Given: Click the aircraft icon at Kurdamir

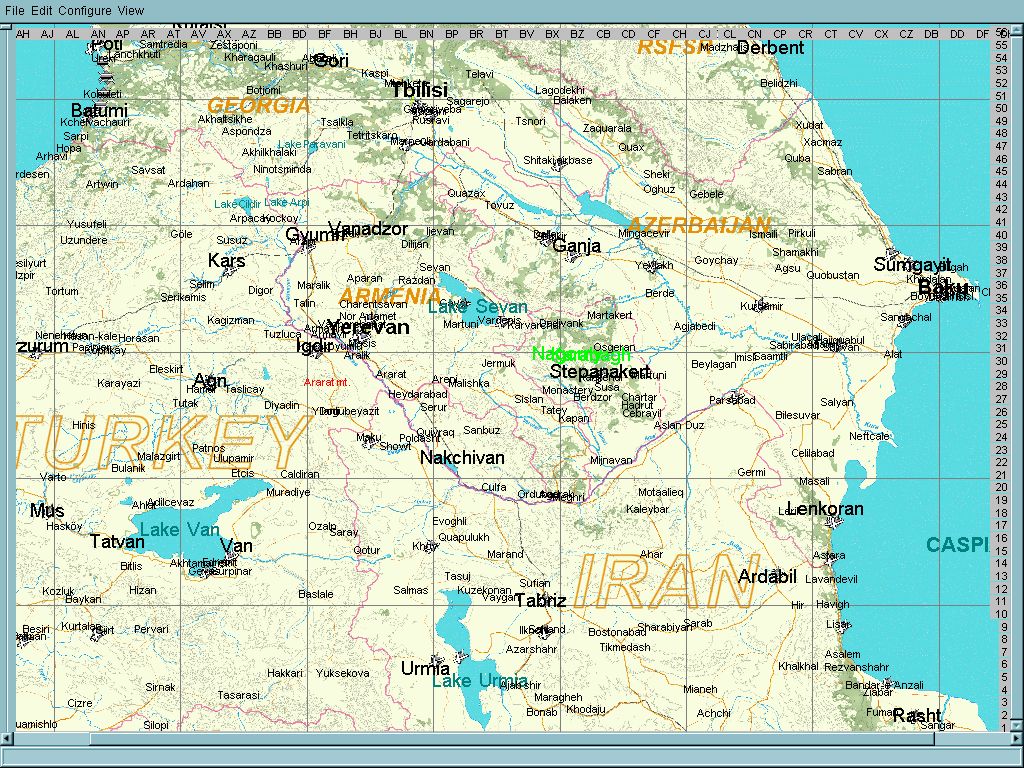Looking at the screenshot, I should [x=760, y=304].
